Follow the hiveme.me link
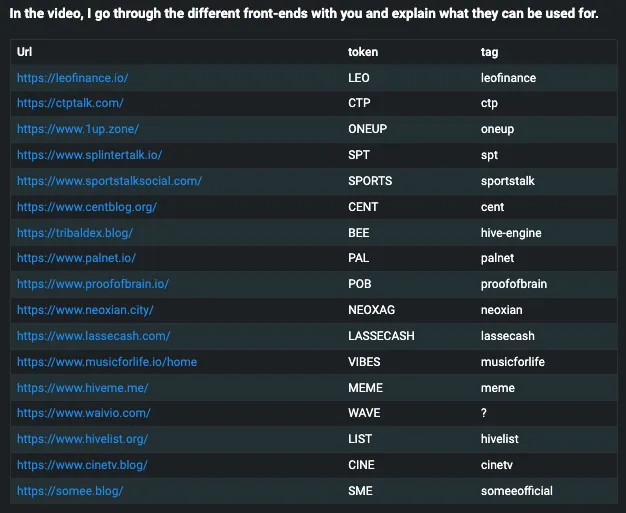626x513 pixels. pos(82,388)
